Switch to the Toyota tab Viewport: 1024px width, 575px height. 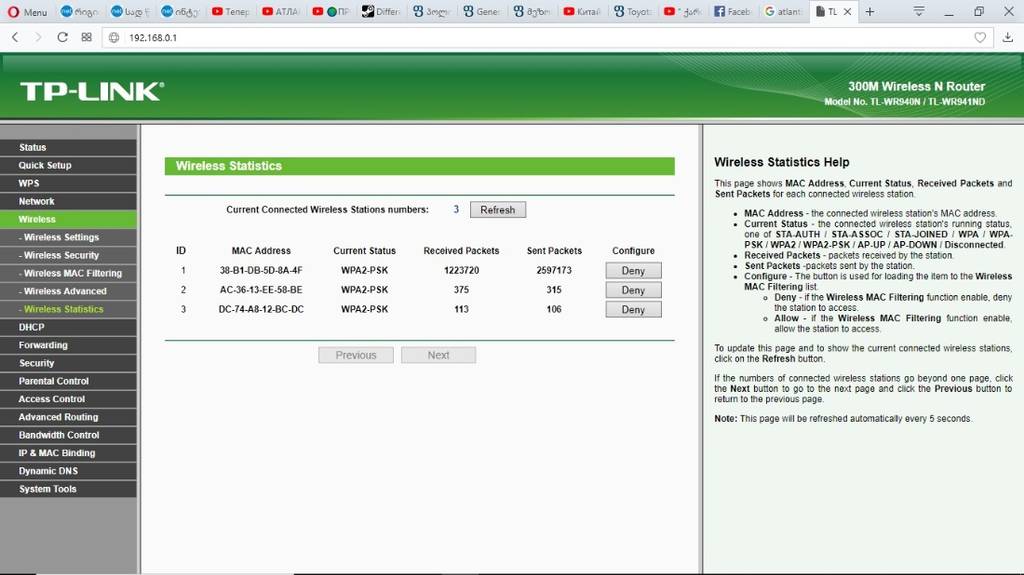(633, 11)
